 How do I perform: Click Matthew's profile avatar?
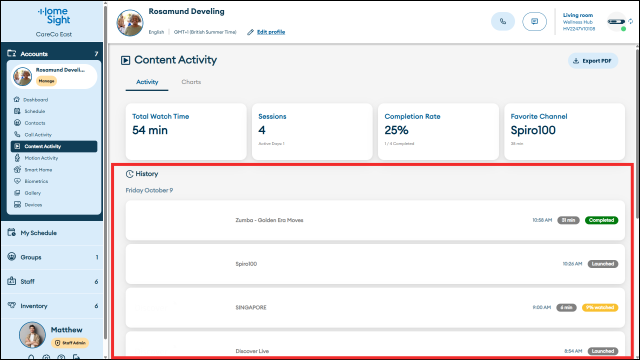pos(32,335)
